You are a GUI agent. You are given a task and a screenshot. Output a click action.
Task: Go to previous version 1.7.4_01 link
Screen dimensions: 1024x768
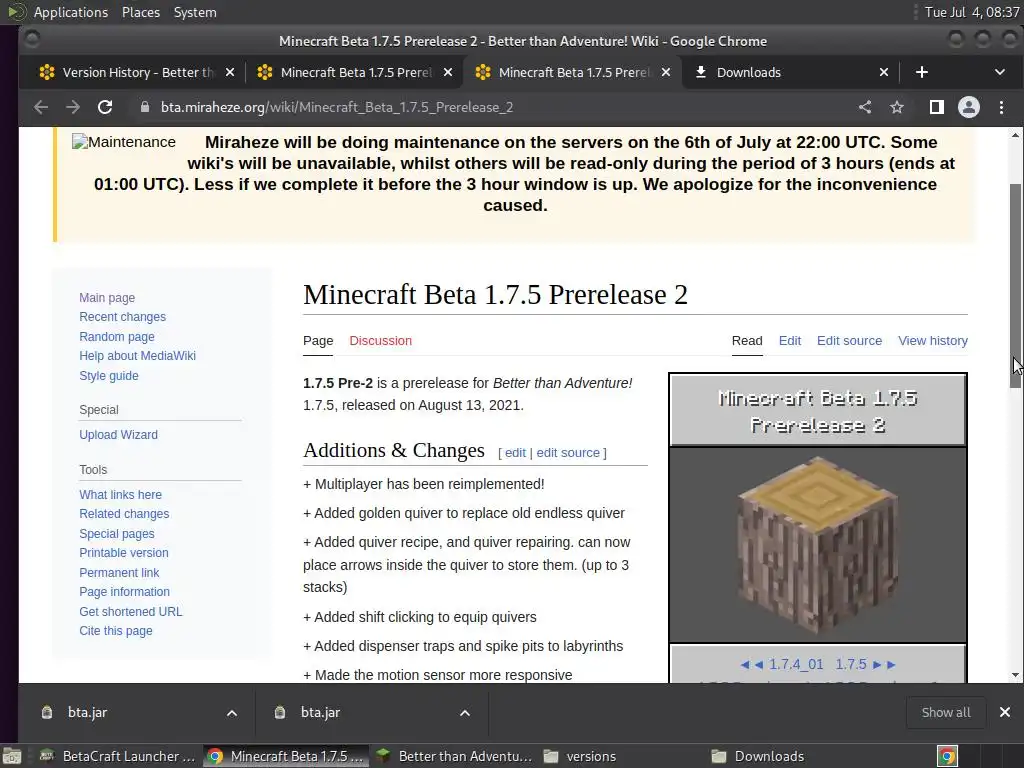click(x=796, y=664)
